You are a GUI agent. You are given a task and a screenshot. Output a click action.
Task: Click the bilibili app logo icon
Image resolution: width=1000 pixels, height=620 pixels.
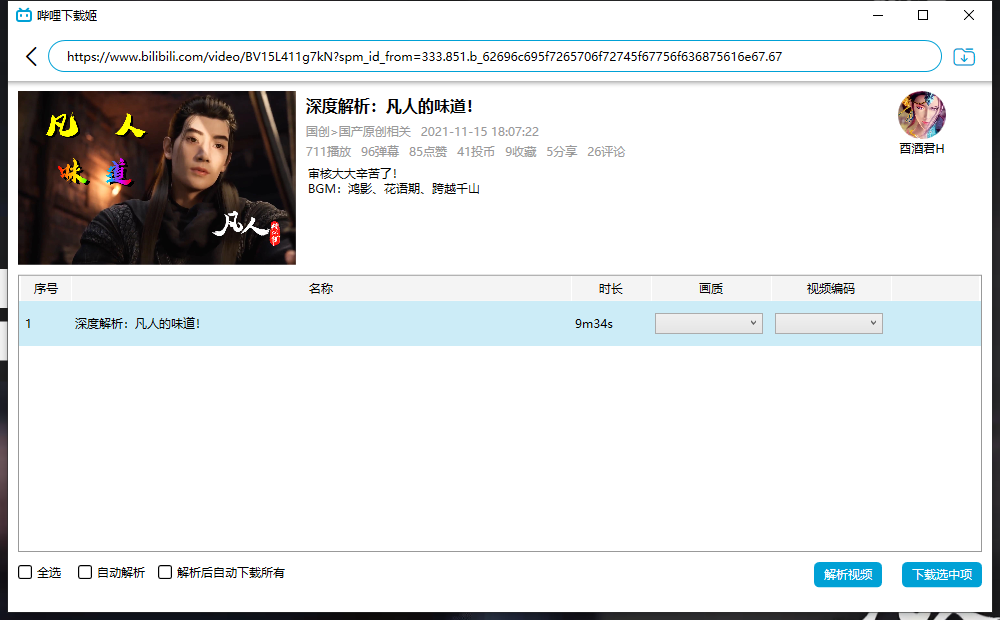click(x=24, y=15)
